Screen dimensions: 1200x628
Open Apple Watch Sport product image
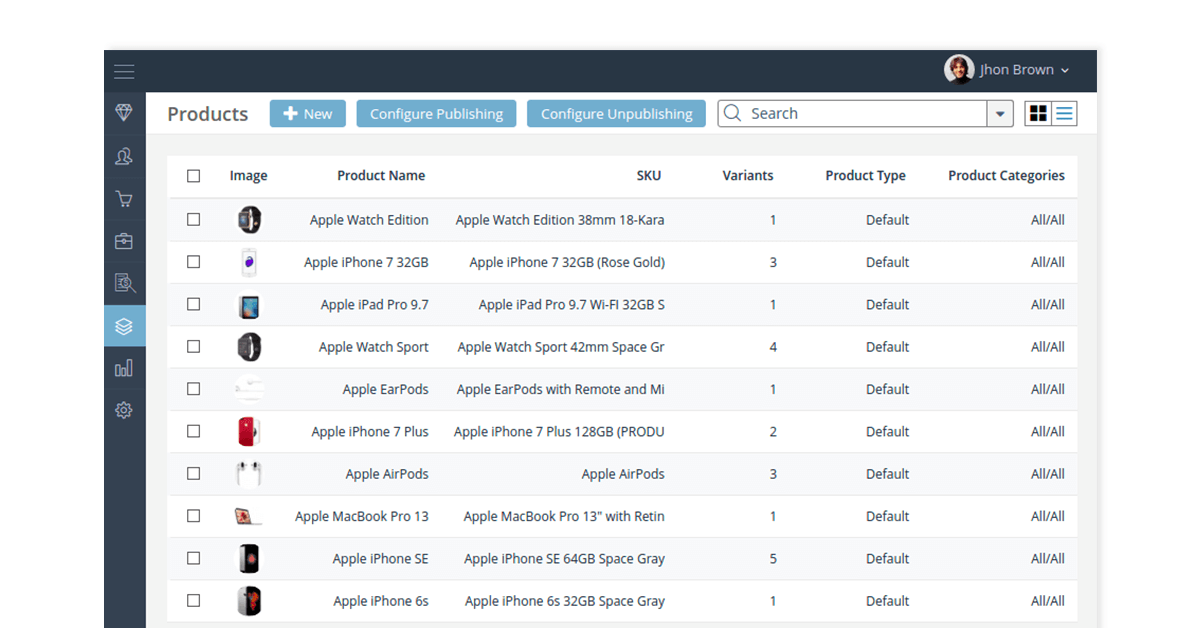249,347
